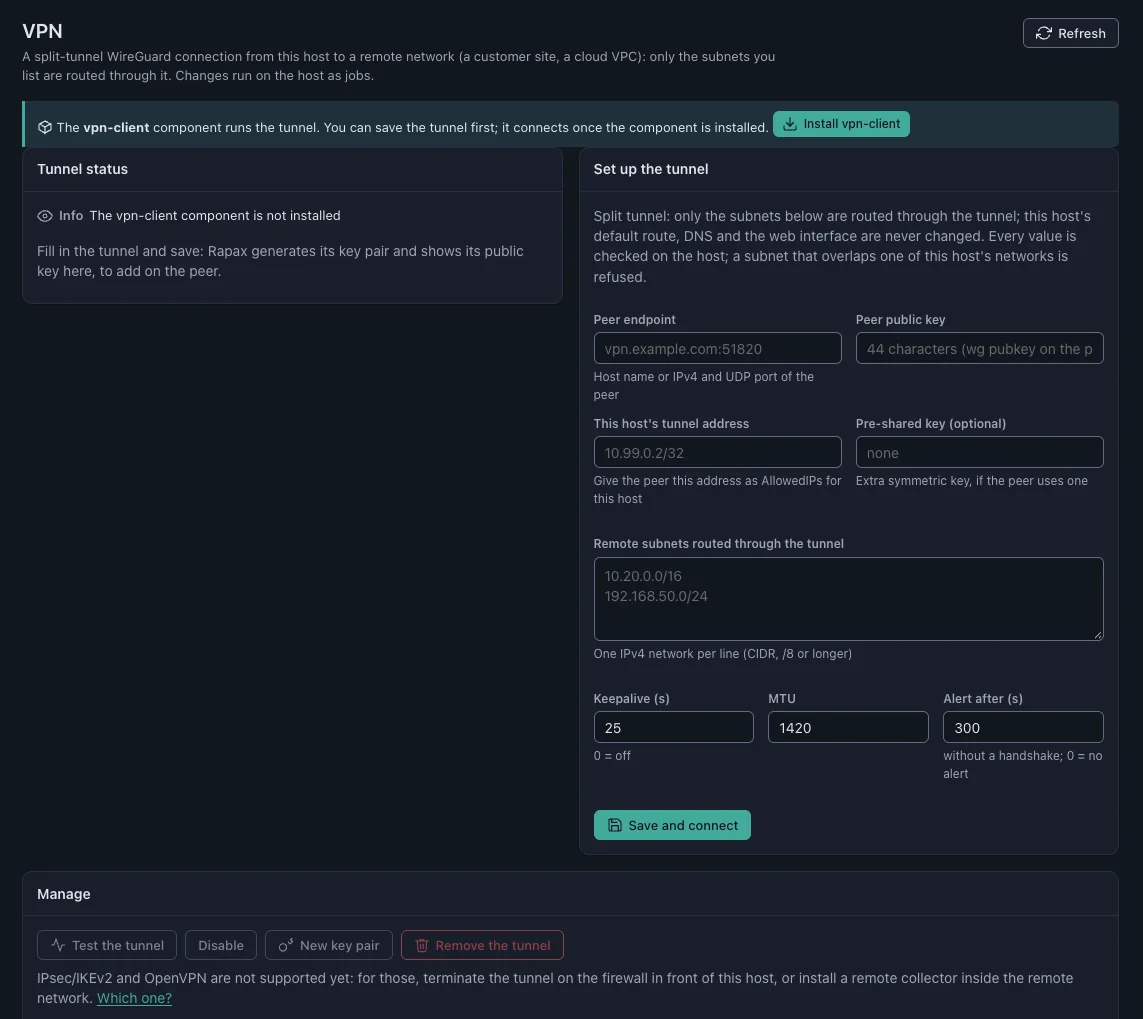Click the 'Alert after (s)' label
Image resolution: width=1143 pixels, height=1019 pixels.
click(982, 698)
